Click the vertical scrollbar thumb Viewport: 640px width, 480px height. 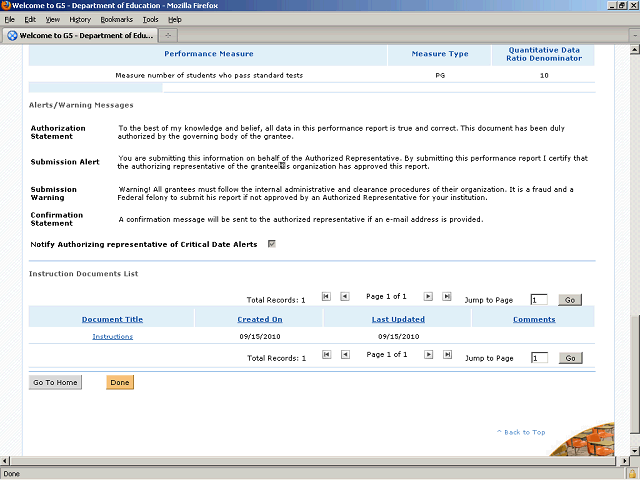coord(635,374)
